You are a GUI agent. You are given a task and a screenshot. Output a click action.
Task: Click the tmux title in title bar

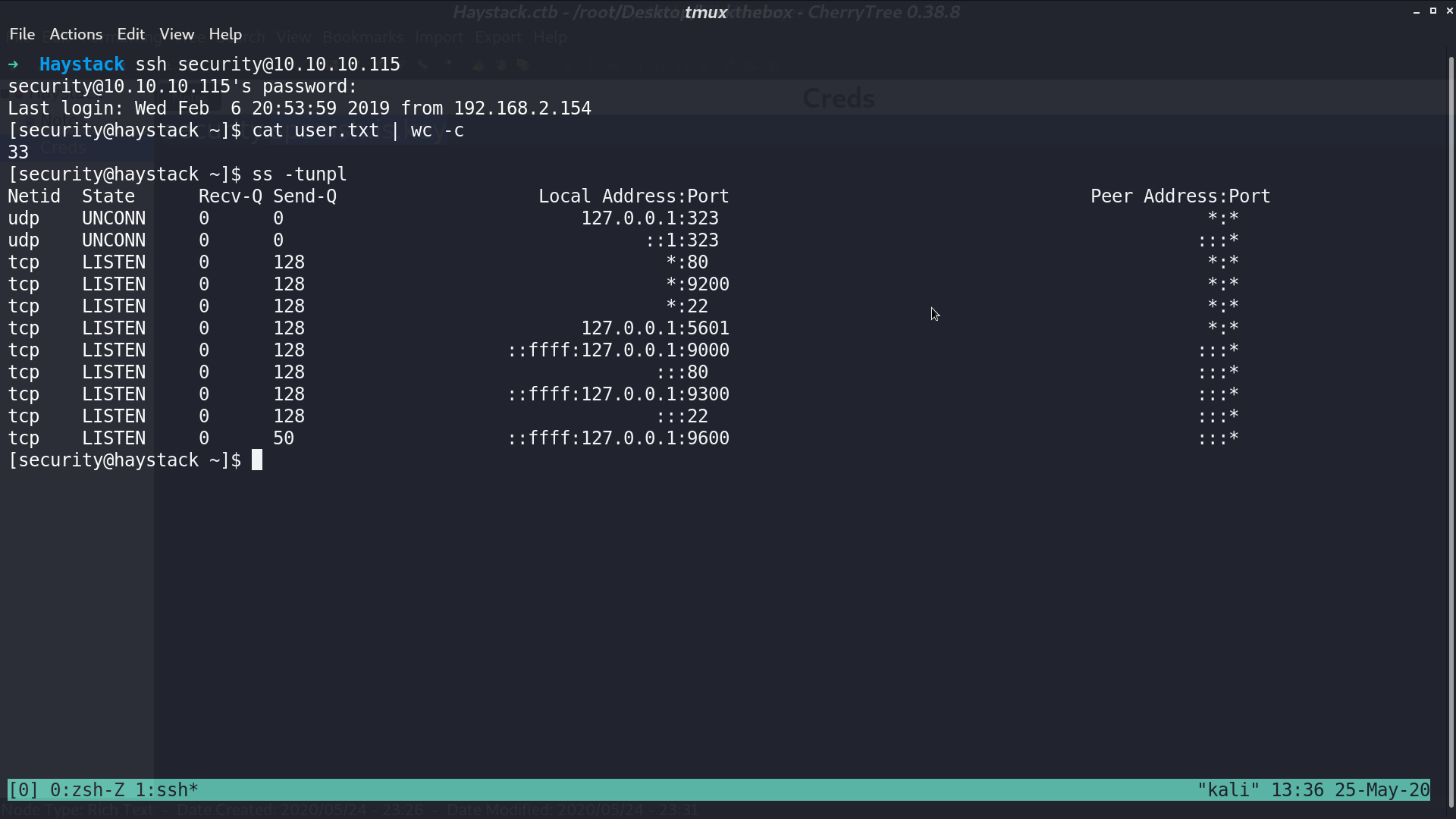(x=706, y=12)
